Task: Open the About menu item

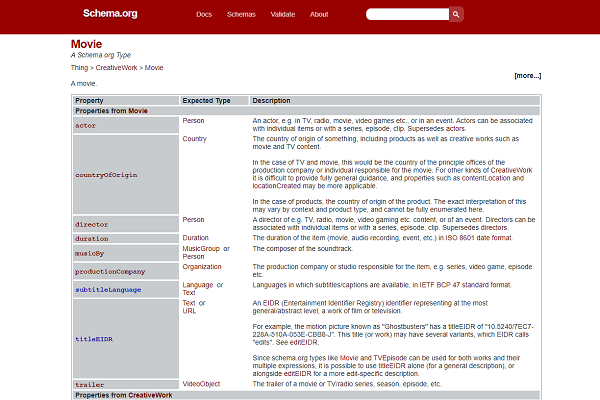Action: [x=319, y=14]
